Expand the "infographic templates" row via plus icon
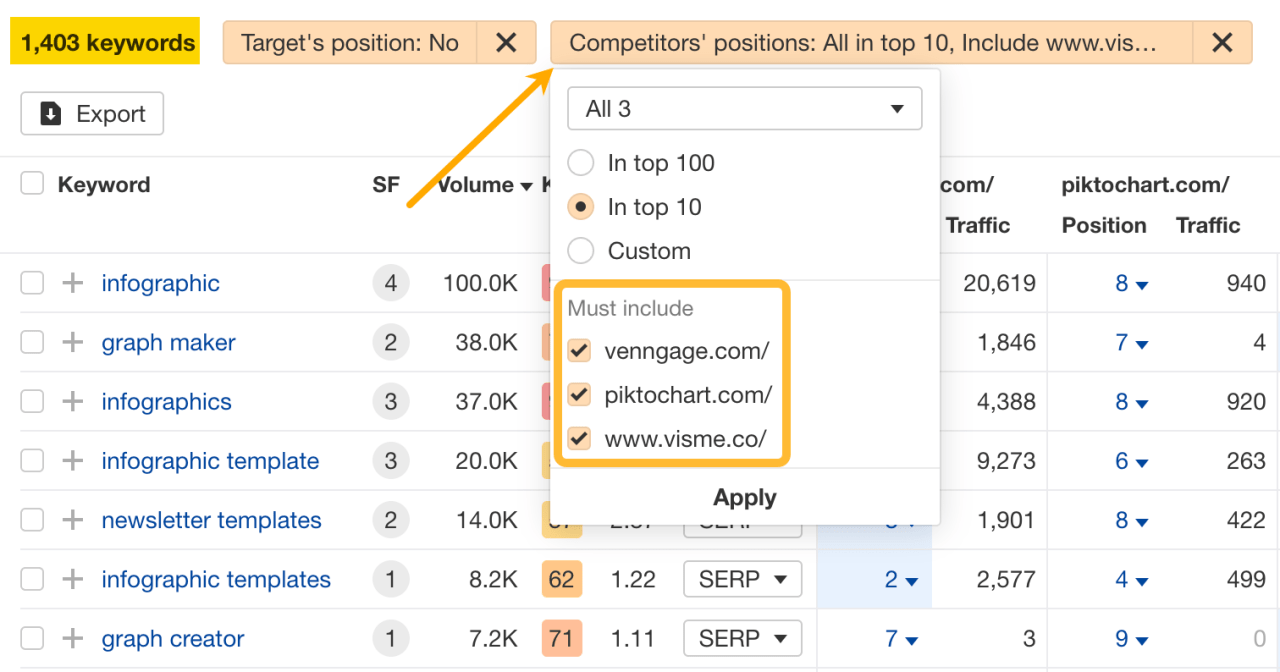 pos(70,579)
